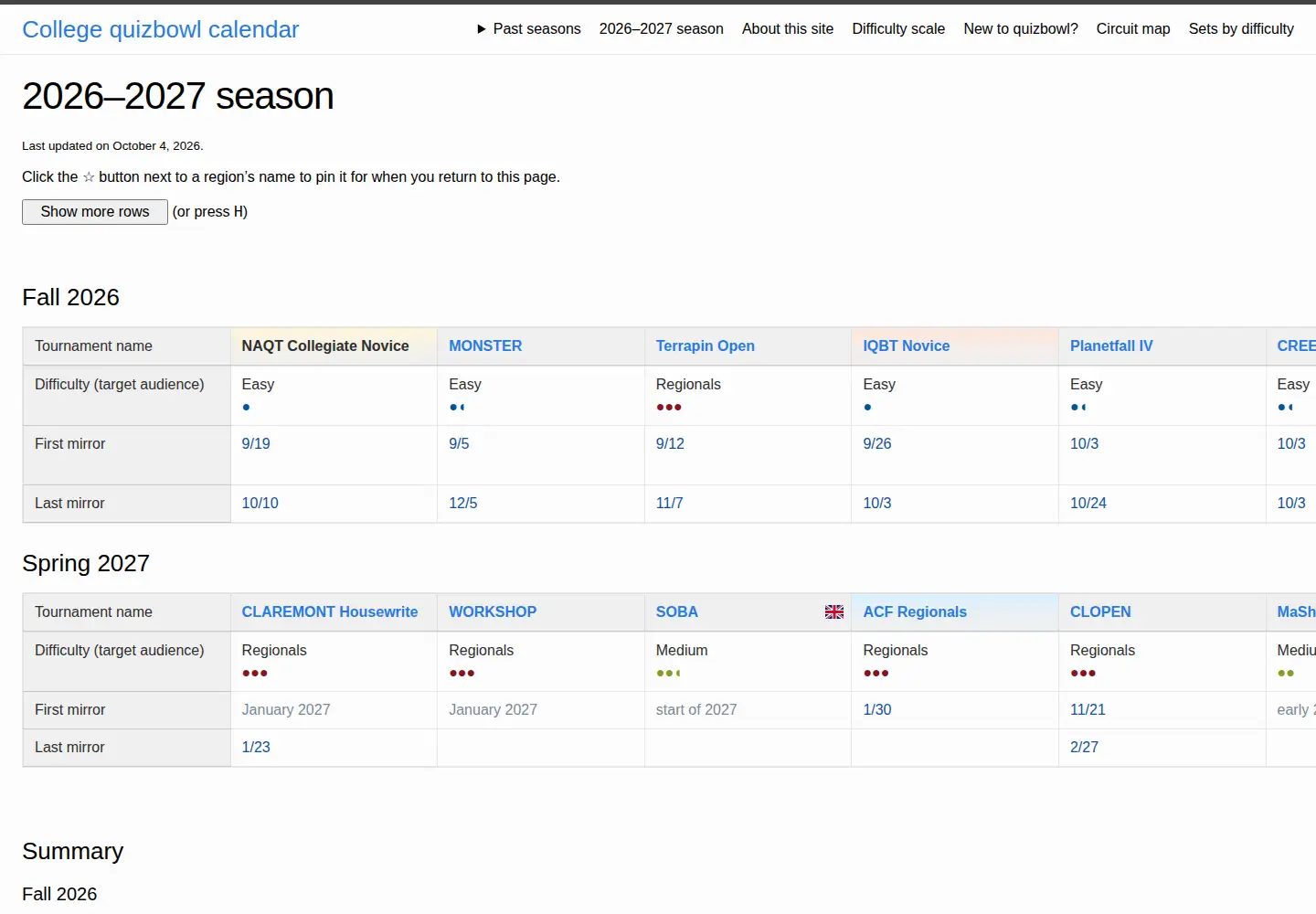Open IQBT Novice's 10/3 last mirror
The width and height of the screenshot is (1316, 914).
[x=877, y=504]
